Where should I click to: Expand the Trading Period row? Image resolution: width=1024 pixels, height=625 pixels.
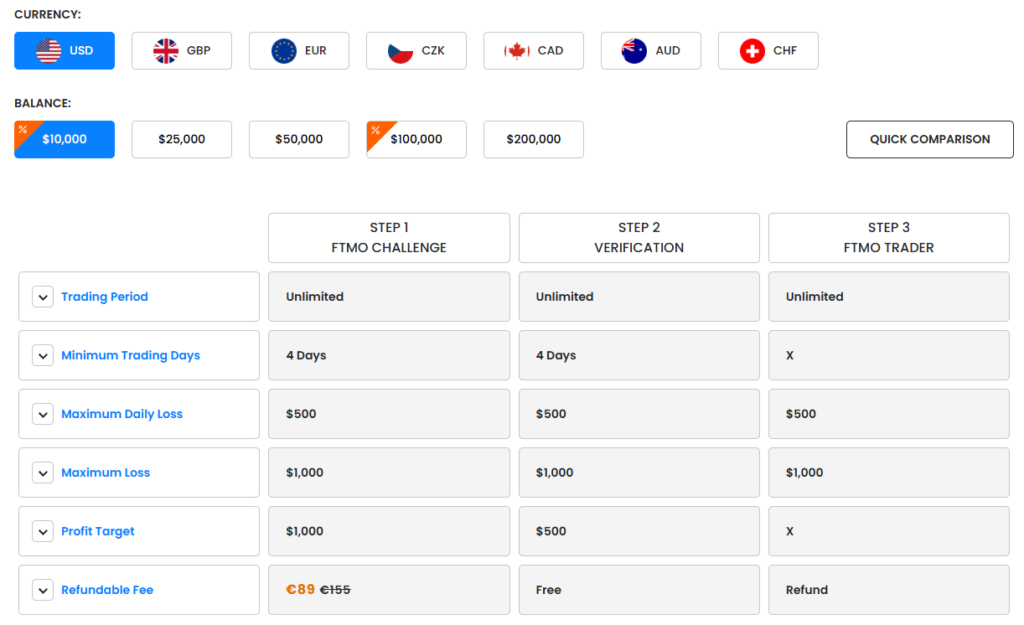click(42, 296)
